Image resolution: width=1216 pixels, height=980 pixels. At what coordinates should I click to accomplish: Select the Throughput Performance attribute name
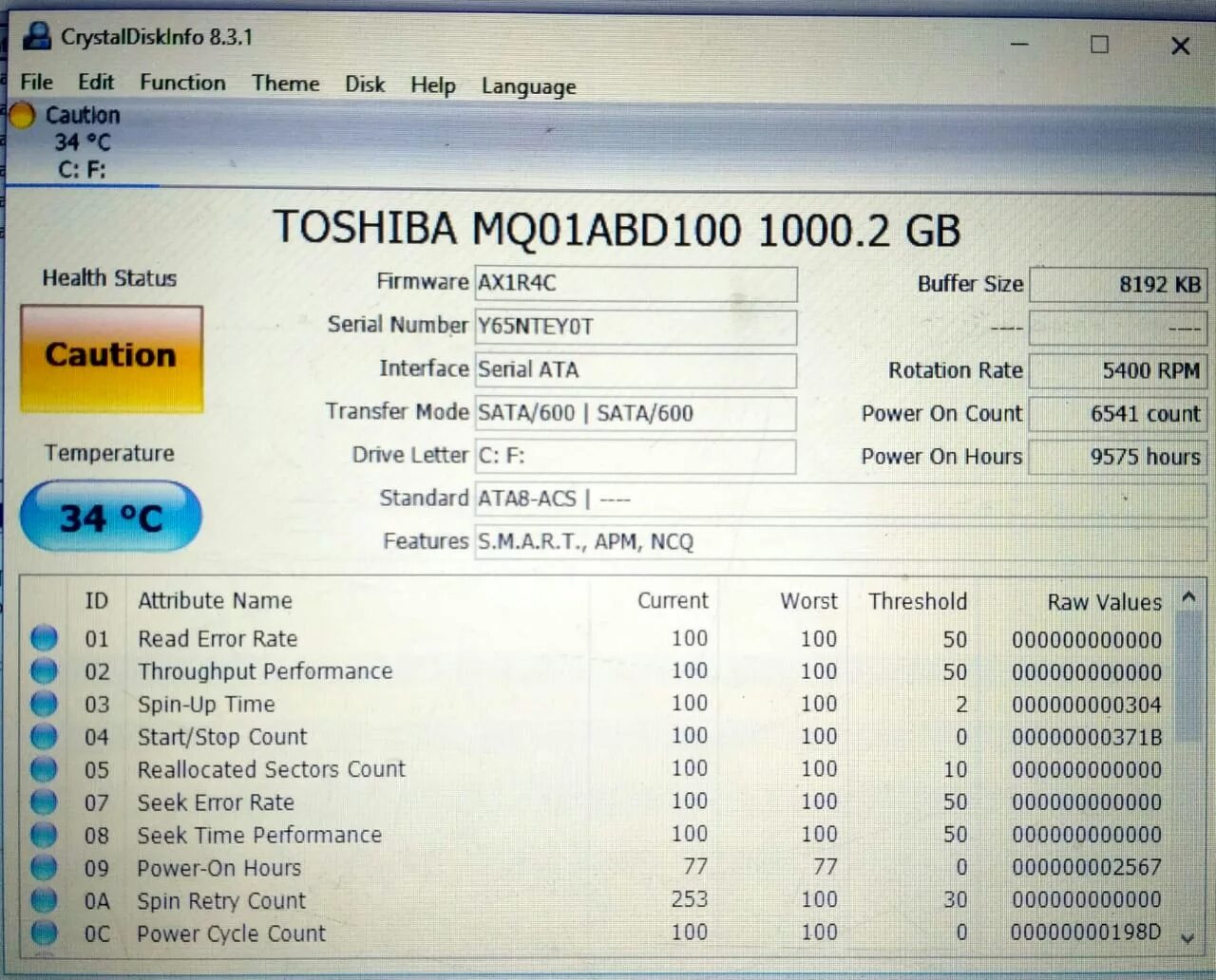coord(265,671)
